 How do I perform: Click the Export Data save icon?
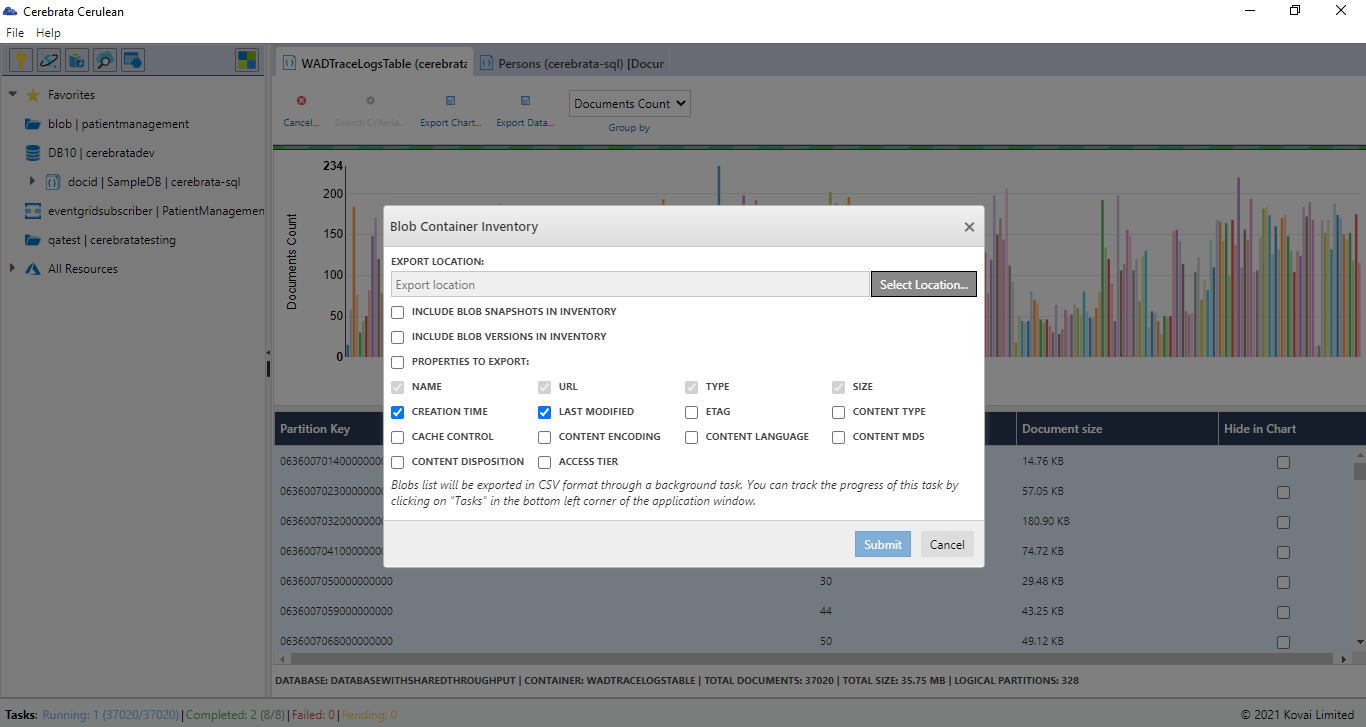tap(525, 100)
